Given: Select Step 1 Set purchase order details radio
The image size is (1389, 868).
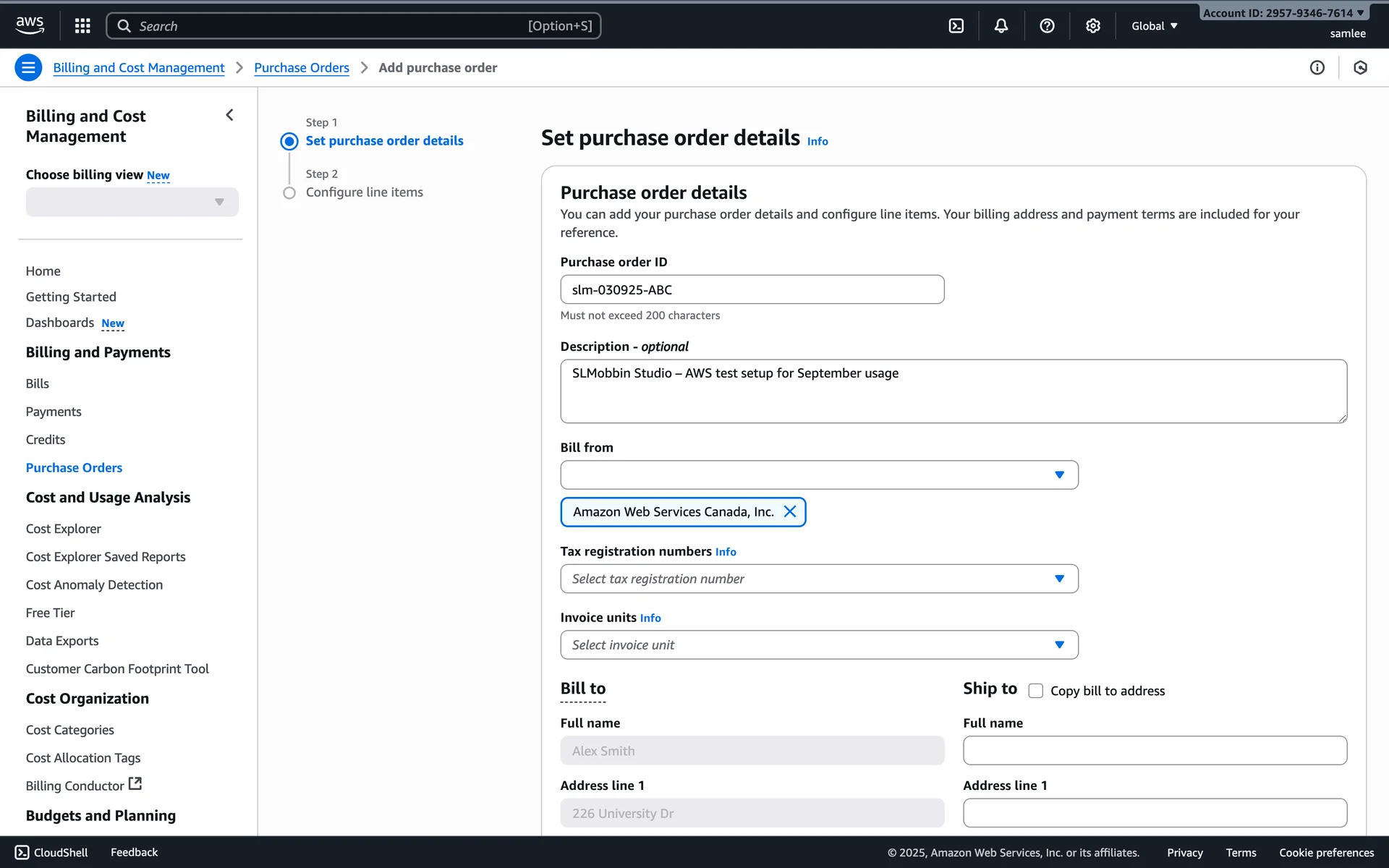Looking at the screenshot, I should point(289,141).
